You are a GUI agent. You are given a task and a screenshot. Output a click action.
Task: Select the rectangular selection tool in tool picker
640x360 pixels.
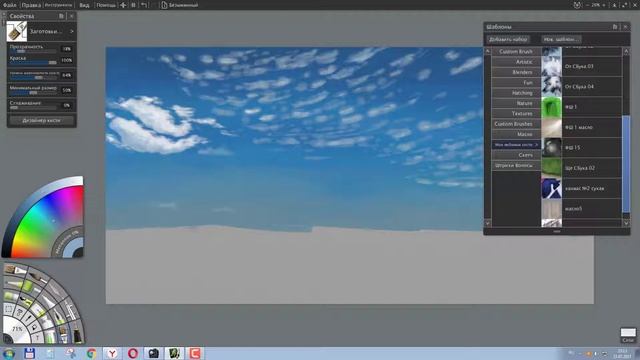(8, 309)
